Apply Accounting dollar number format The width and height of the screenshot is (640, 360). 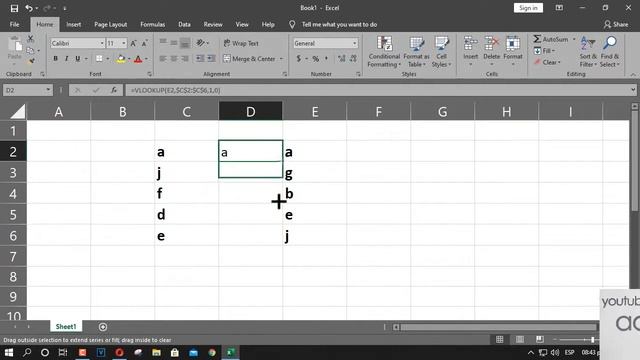(x=298, y=59)
